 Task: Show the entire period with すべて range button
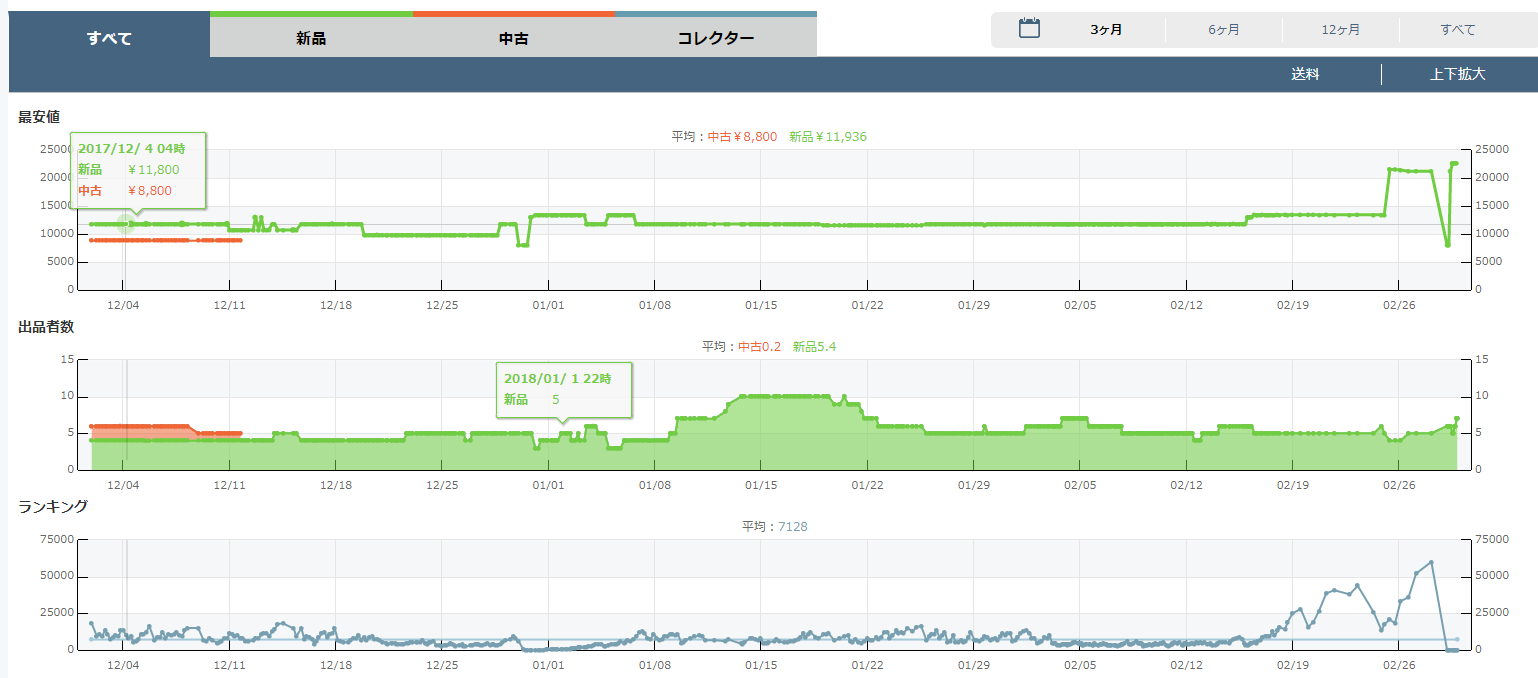point(1457,30)
